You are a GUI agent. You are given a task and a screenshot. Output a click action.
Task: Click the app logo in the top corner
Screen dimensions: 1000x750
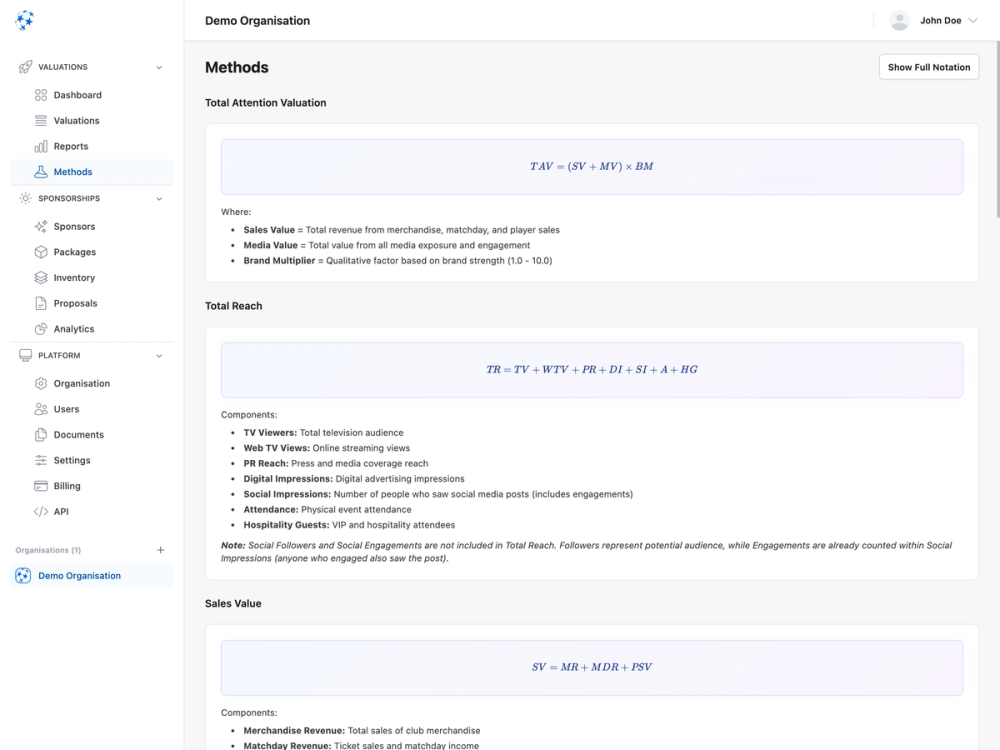tap(24, 19)
